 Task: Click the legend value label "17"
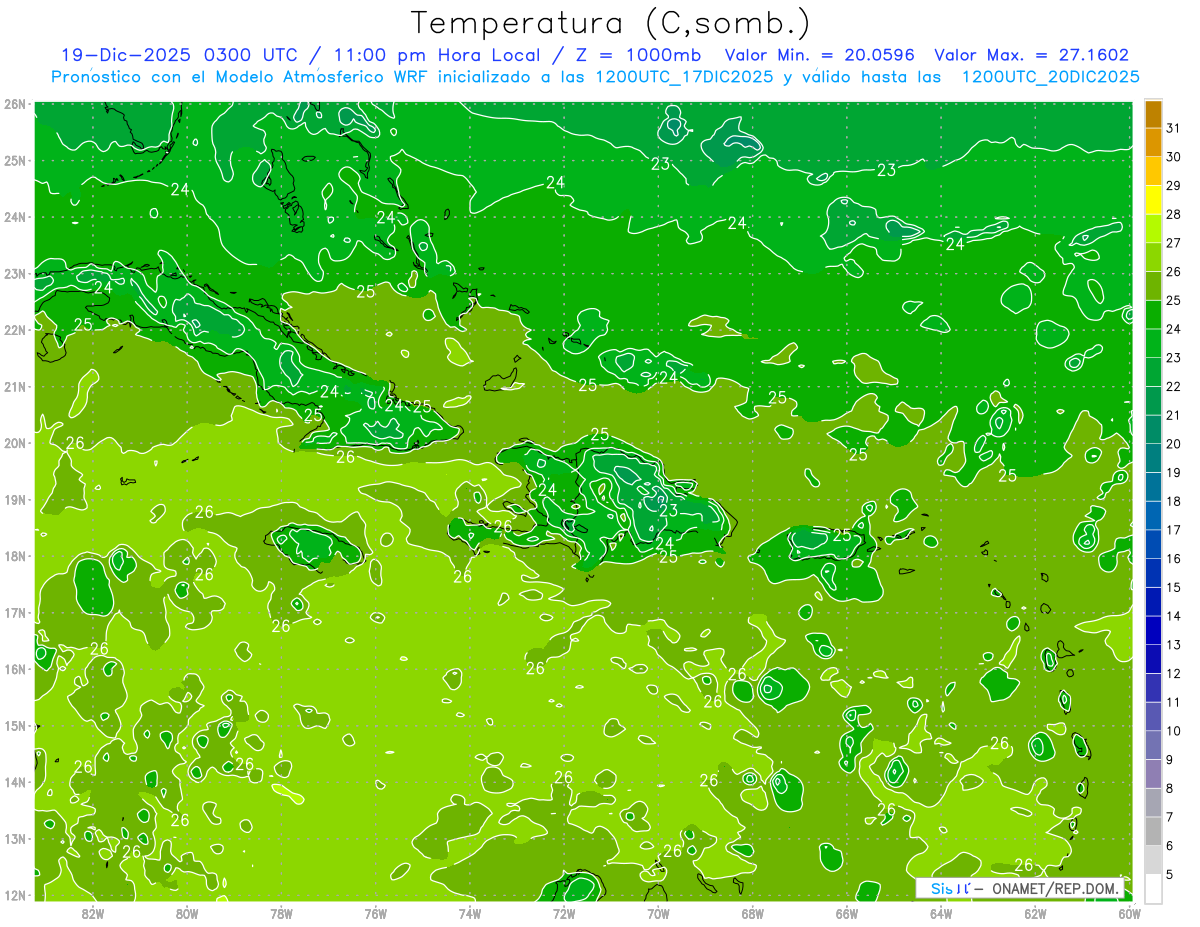click(1173, 530)
